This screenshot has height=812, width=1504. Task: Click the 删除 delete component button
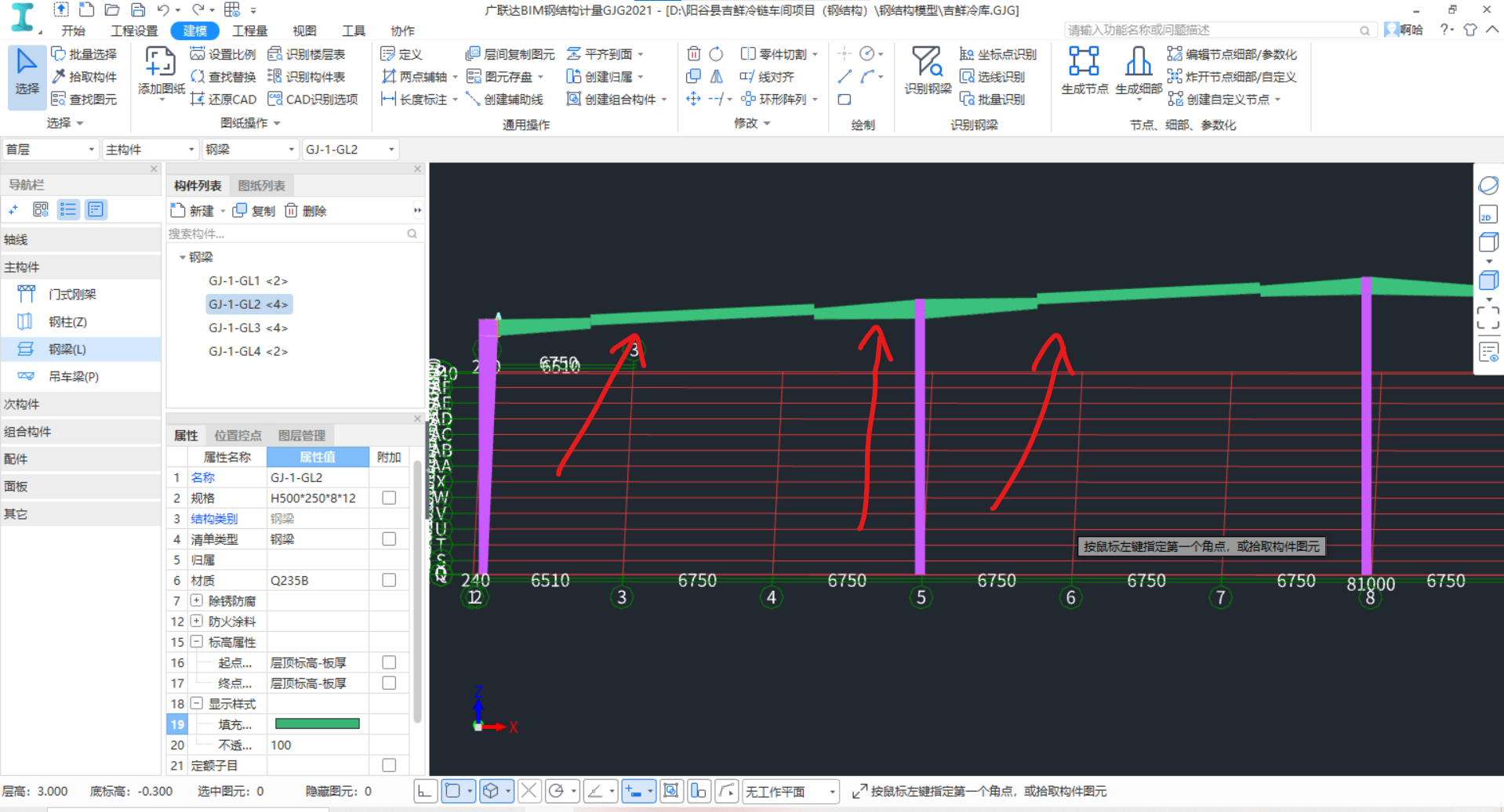306,210
